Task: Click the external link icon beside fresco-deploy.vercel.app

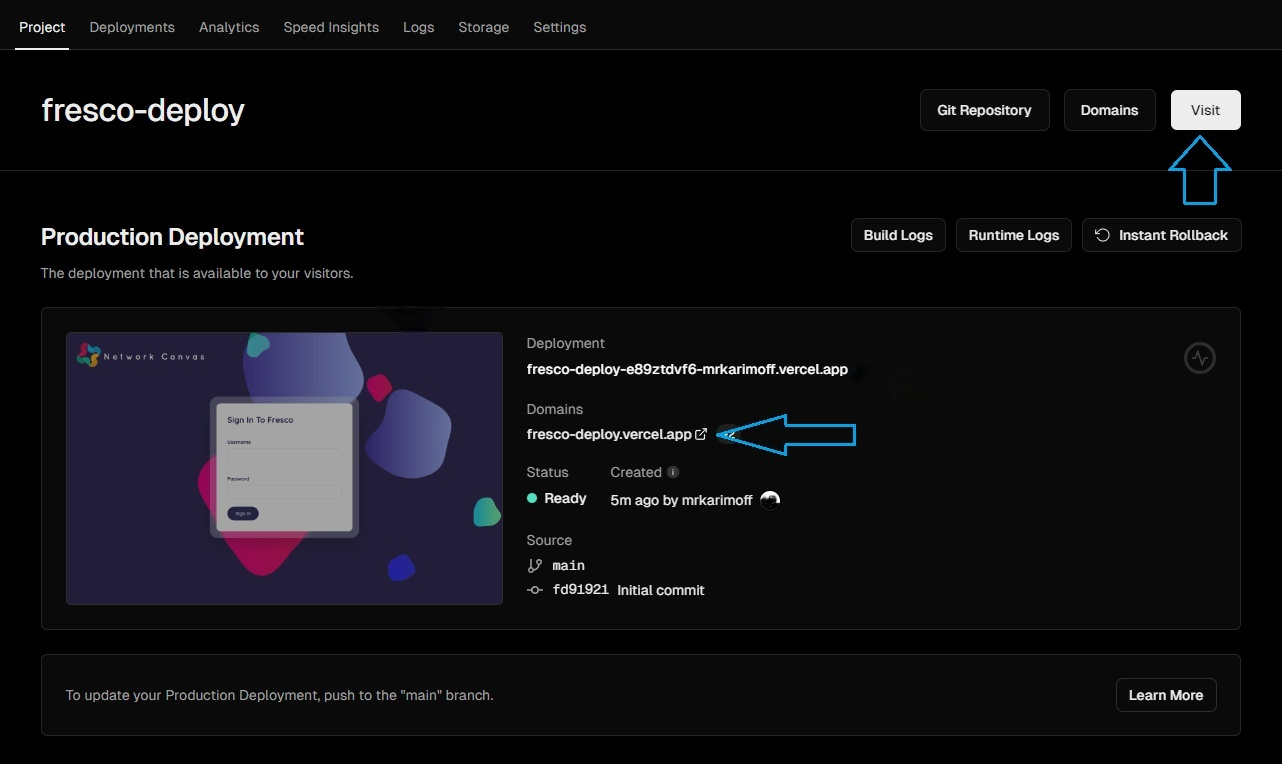Action: pos(701,434)
